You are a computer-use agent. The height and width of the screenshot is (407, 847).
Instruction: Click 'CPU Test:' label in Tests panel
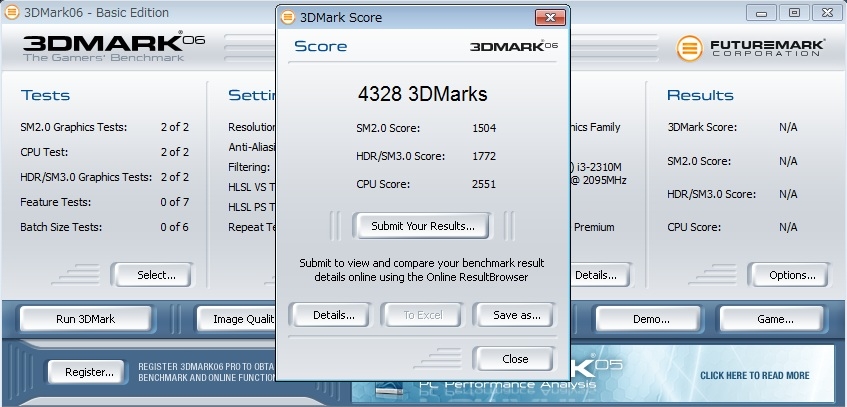tap(44, 152)
